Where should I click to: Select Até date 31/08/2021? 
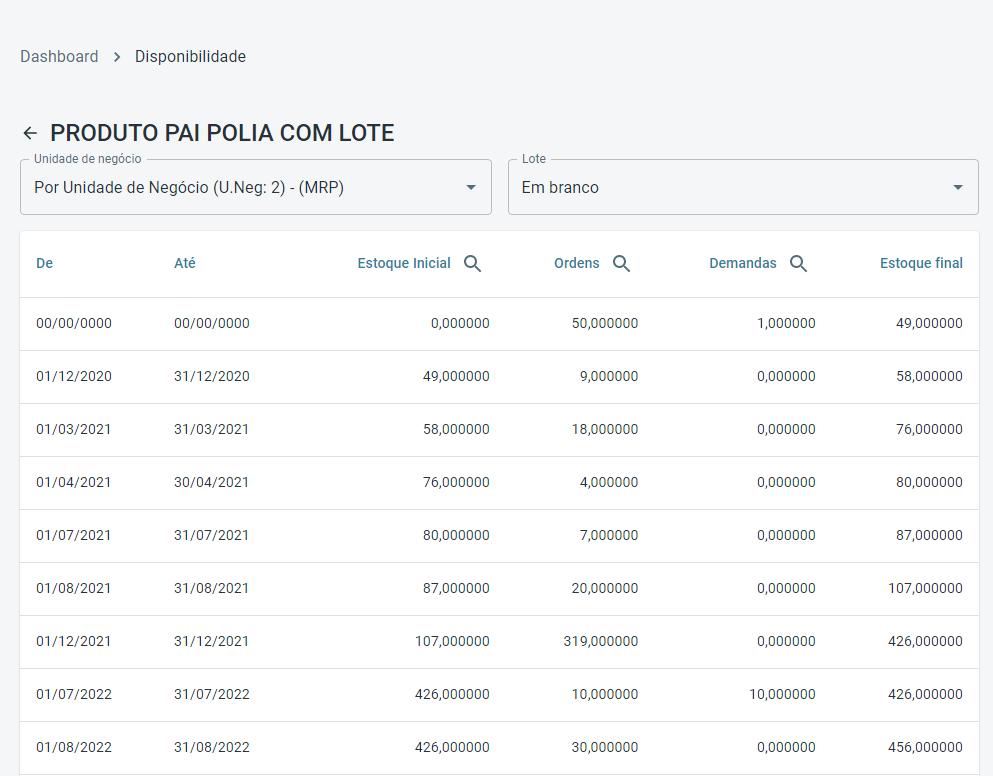pos(212,588)
